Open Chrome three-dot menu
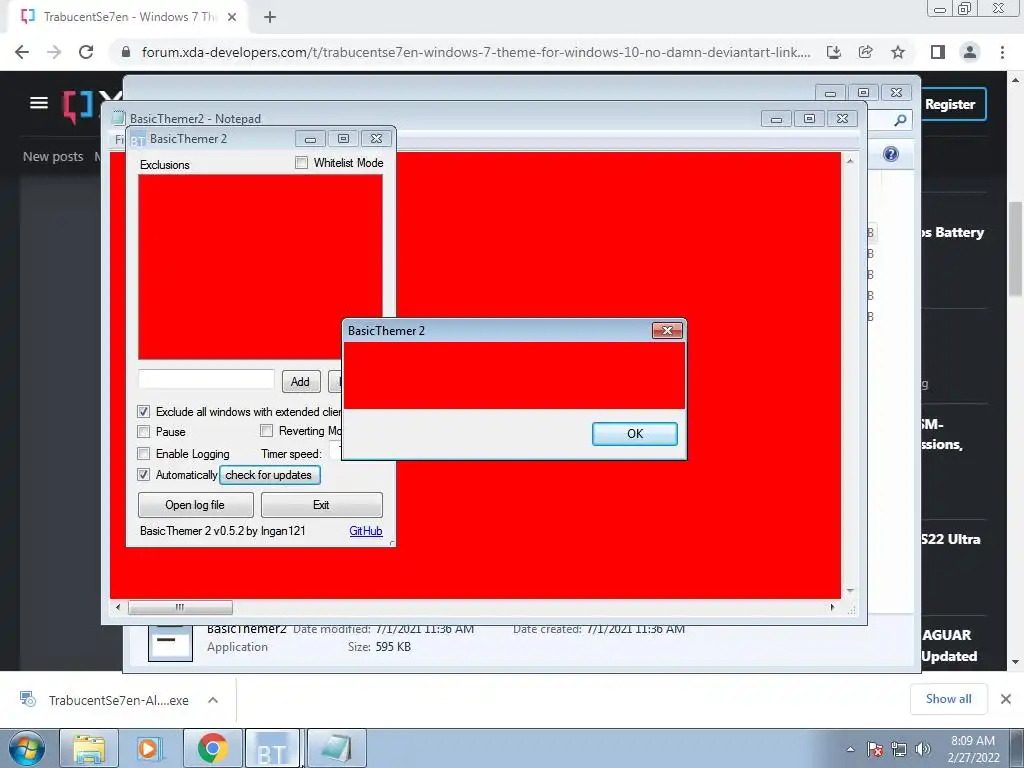This screenshot has width=1024, height=768. [x=1002, y=52]
